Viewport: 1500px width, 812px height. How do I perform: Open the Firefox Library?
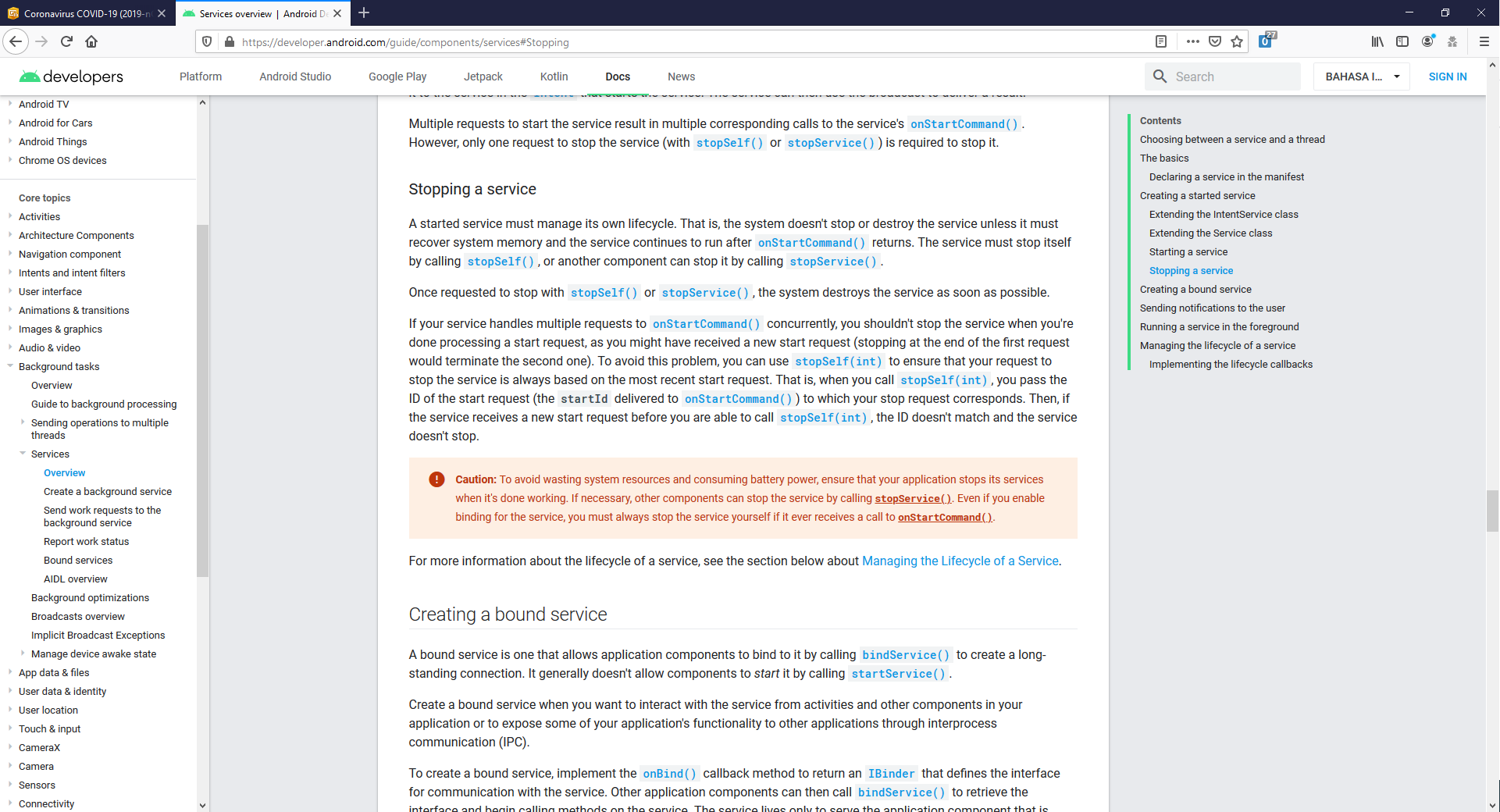[x=1377, y=41]
